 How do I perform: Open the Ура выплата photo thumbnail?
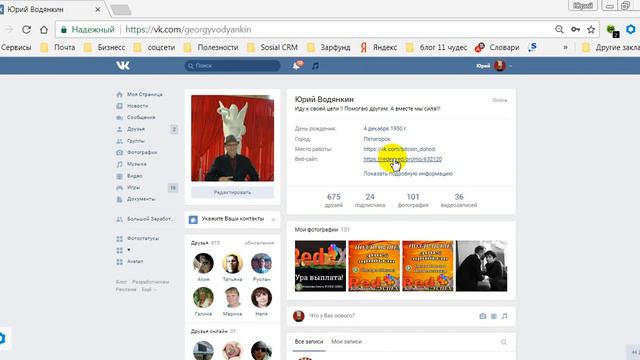(320, 266)
